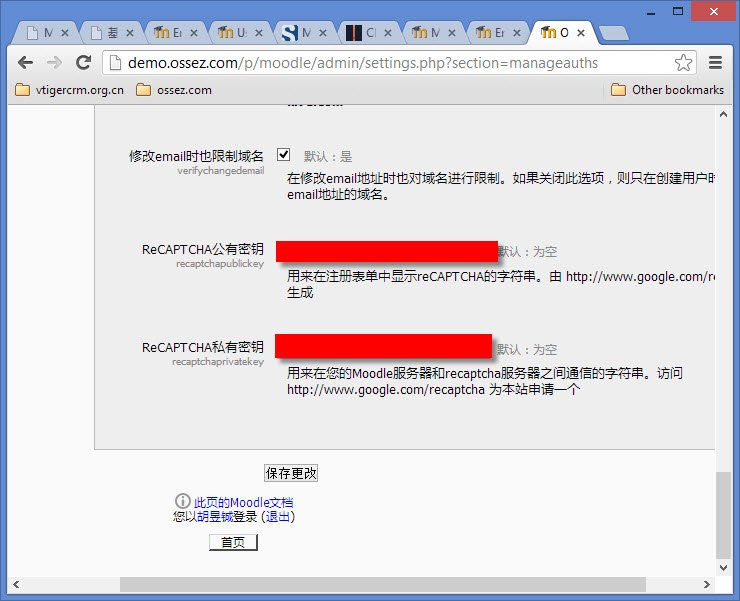Click the recaptchapublickey setting name text
Image resolution: width=740 pixels, height=601 pixels.
[220, 264]
